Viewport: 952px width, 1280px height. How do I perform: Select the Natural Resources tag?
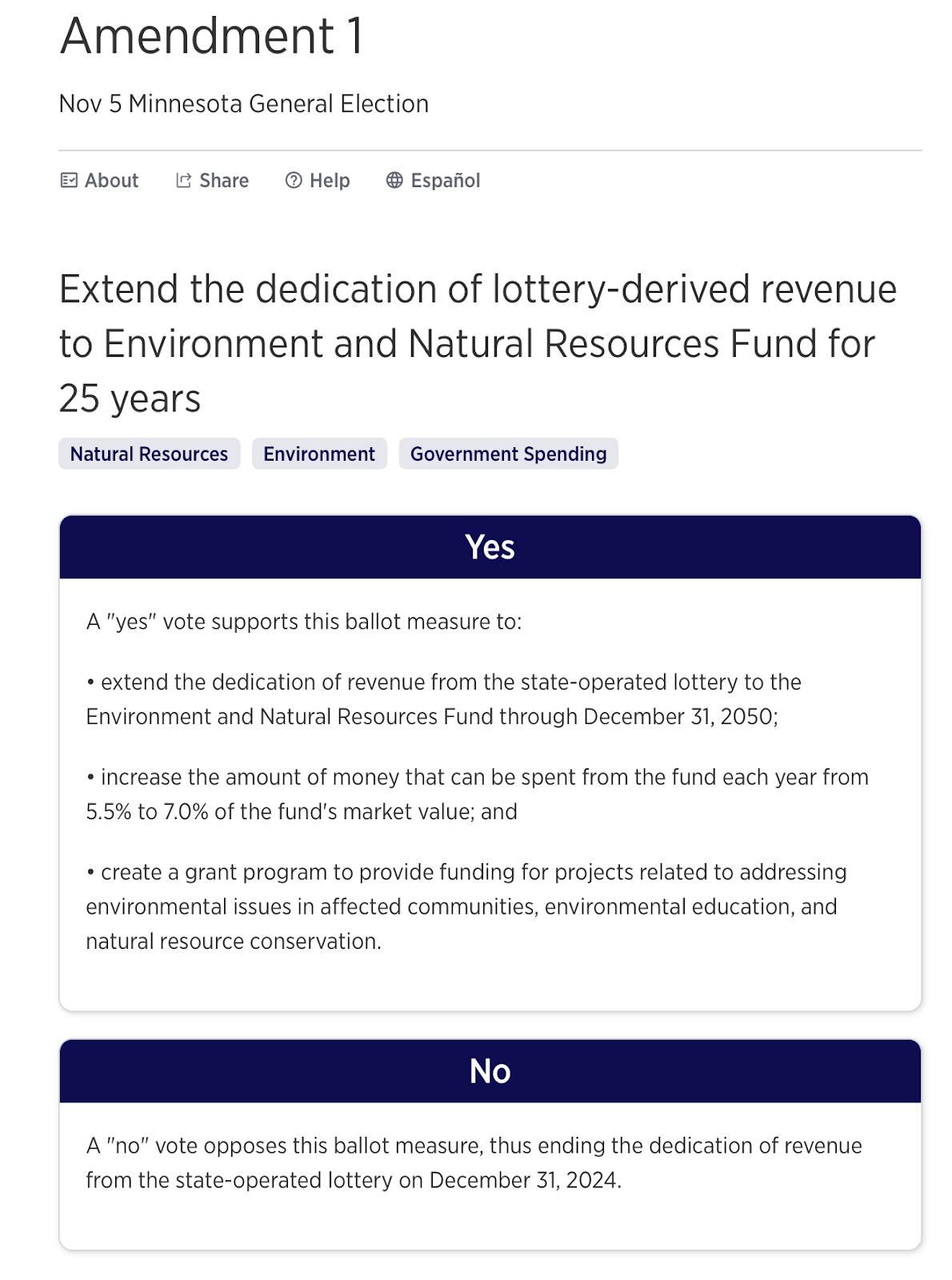(x=149, y=454)
